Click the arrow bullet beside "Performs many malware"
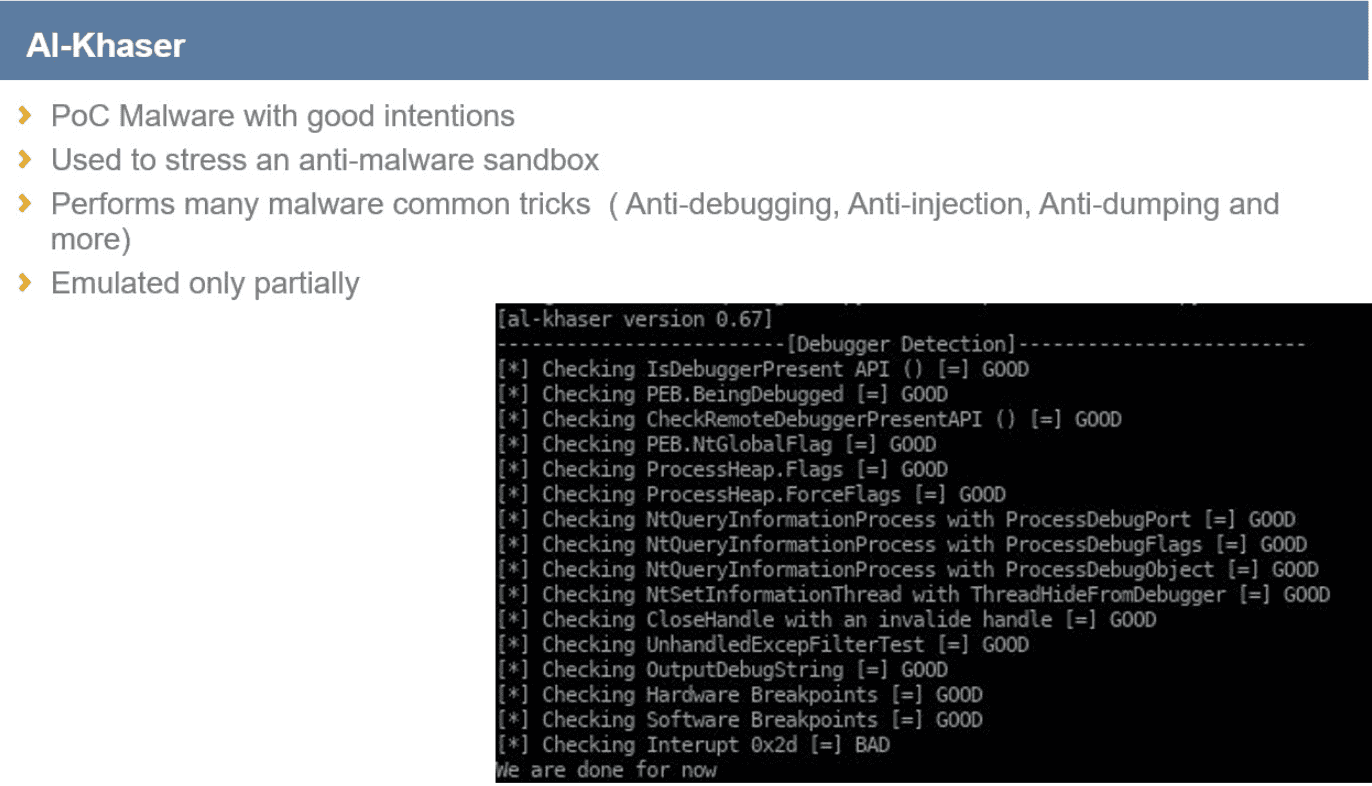The width and height of the screenshot is (1372, 786). [x=25, y=204]
